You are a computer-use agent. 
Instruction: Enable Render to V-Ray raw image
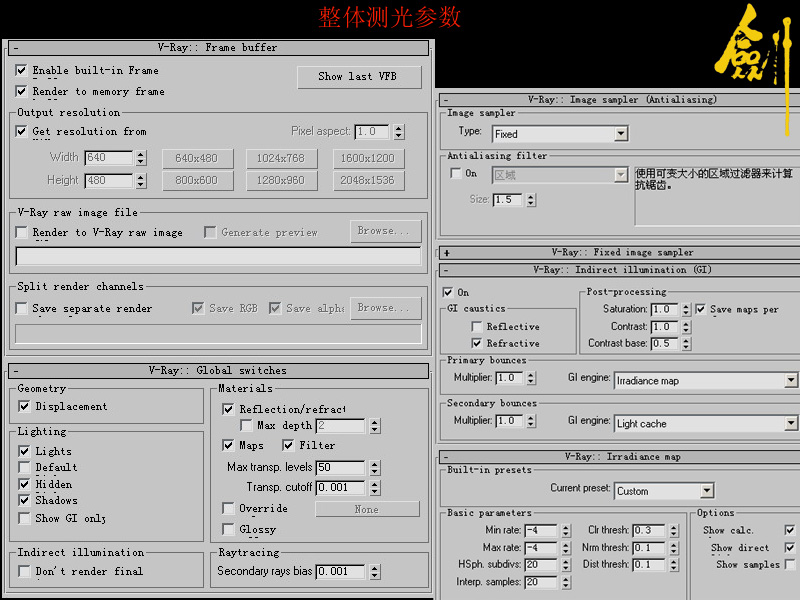pos(22,232)
